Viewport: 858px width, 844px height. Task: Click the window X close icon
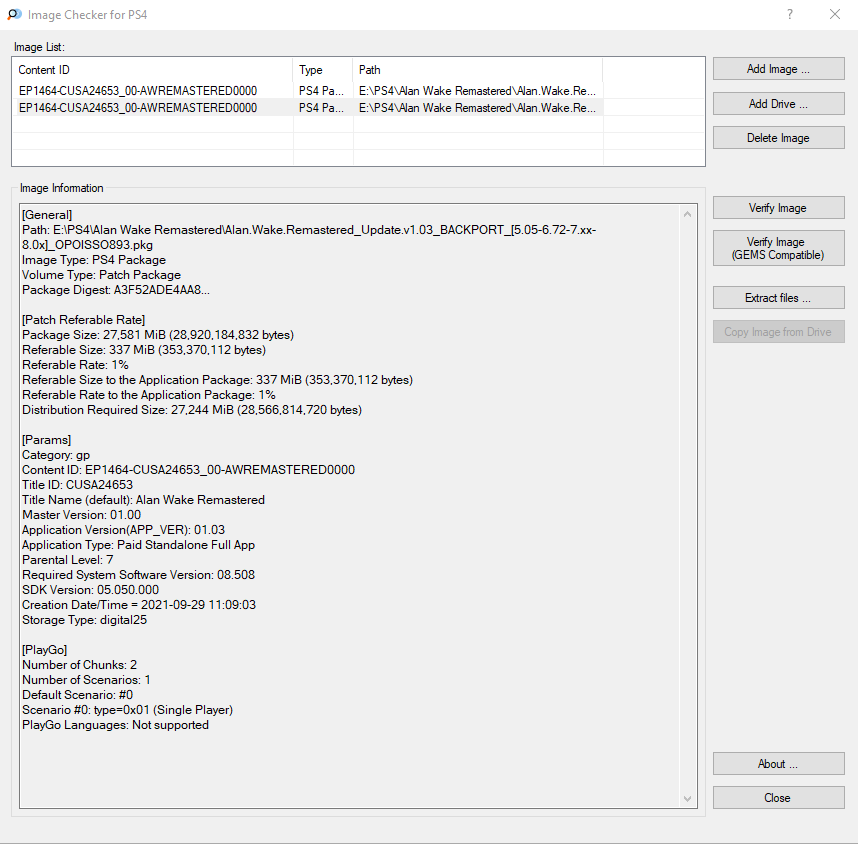(x=834, y=14)
